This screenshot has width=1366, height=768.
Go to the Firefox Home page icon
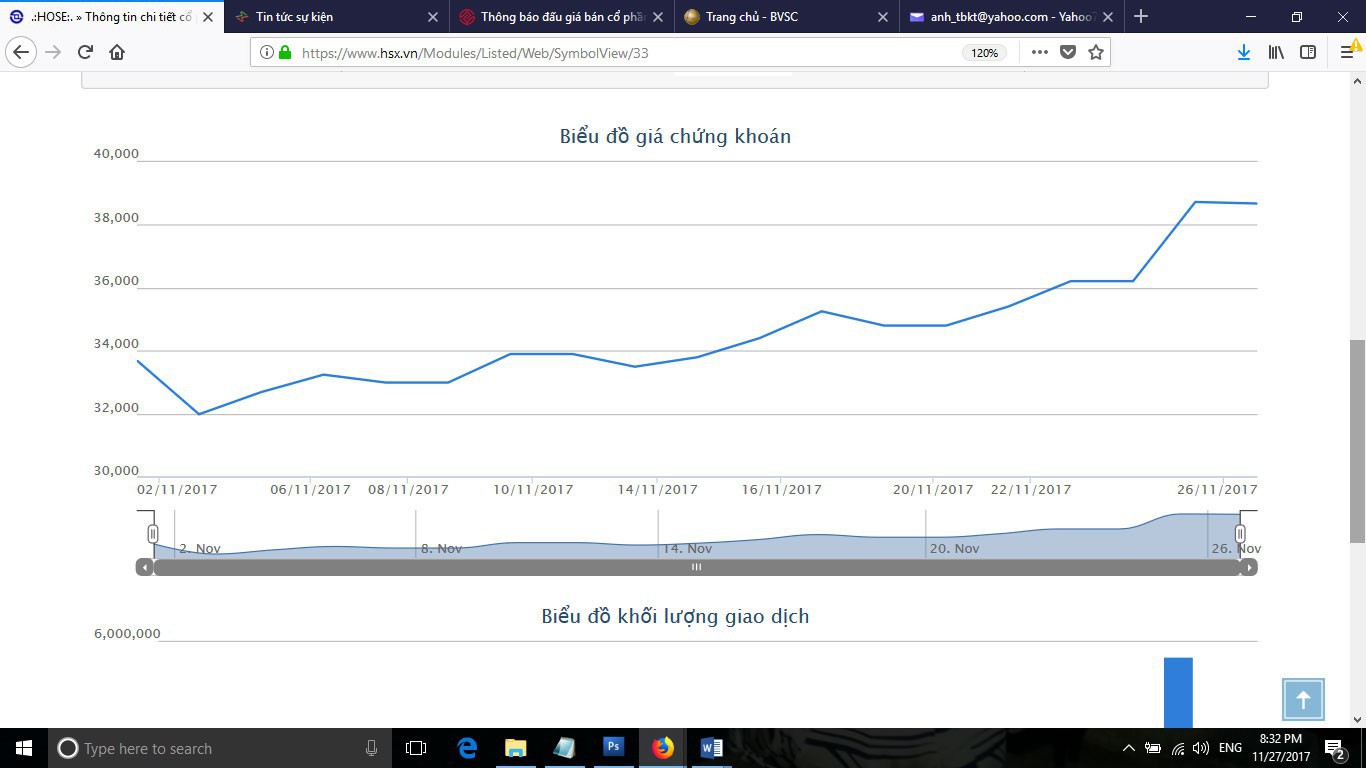tap(117, 53)
